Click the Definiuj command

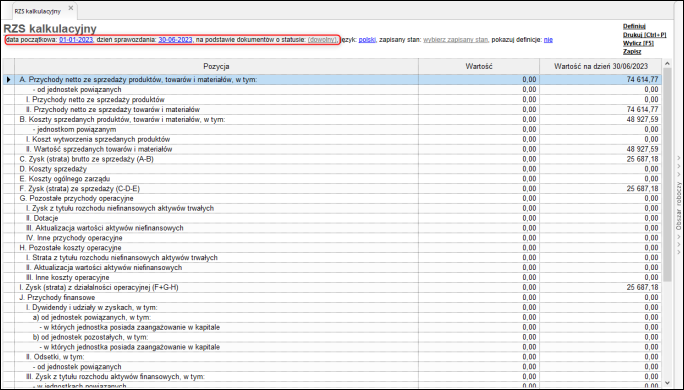(x=634, y=27)
